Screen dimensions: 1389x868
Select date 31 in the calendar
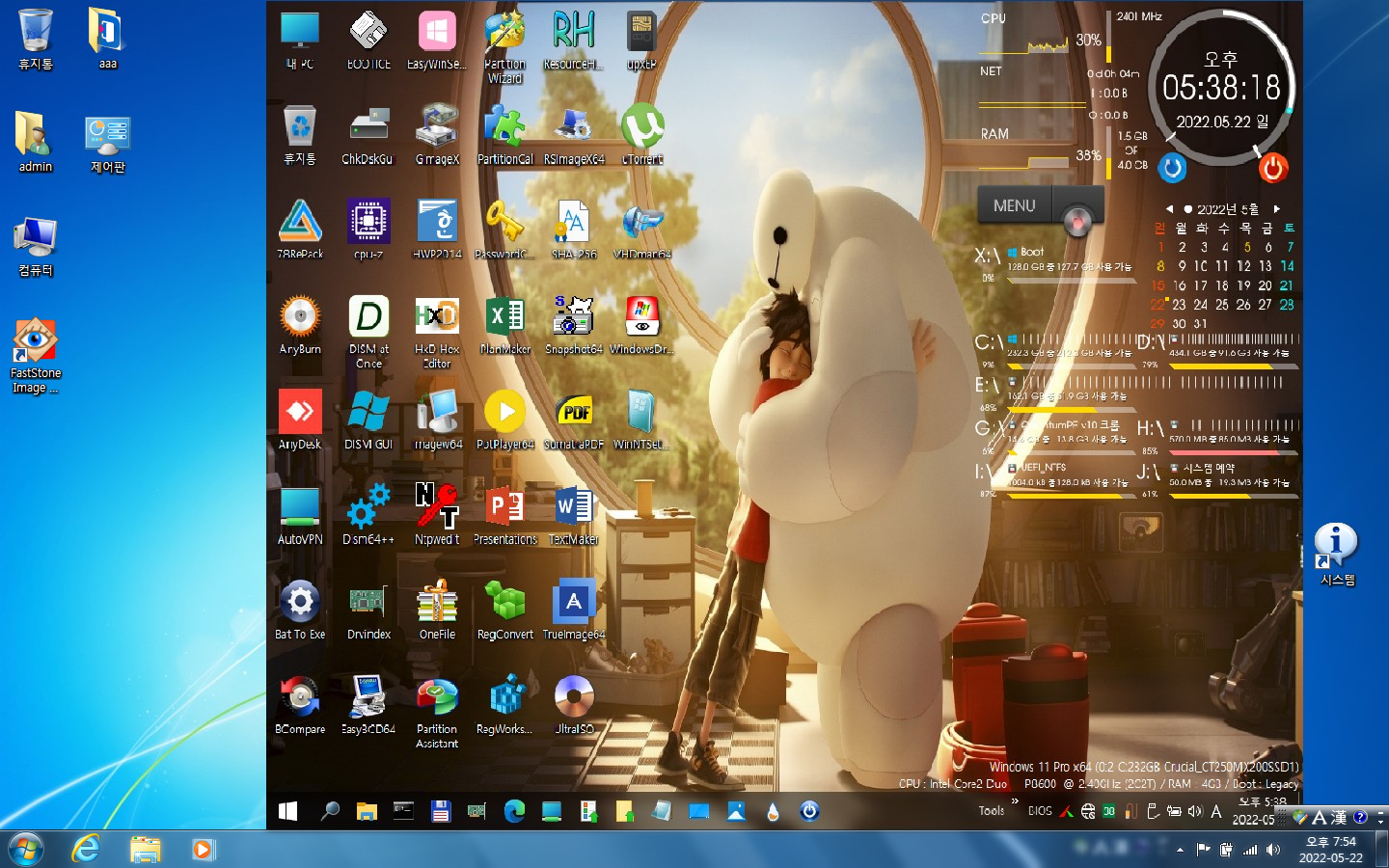[x=1200, y=323]
